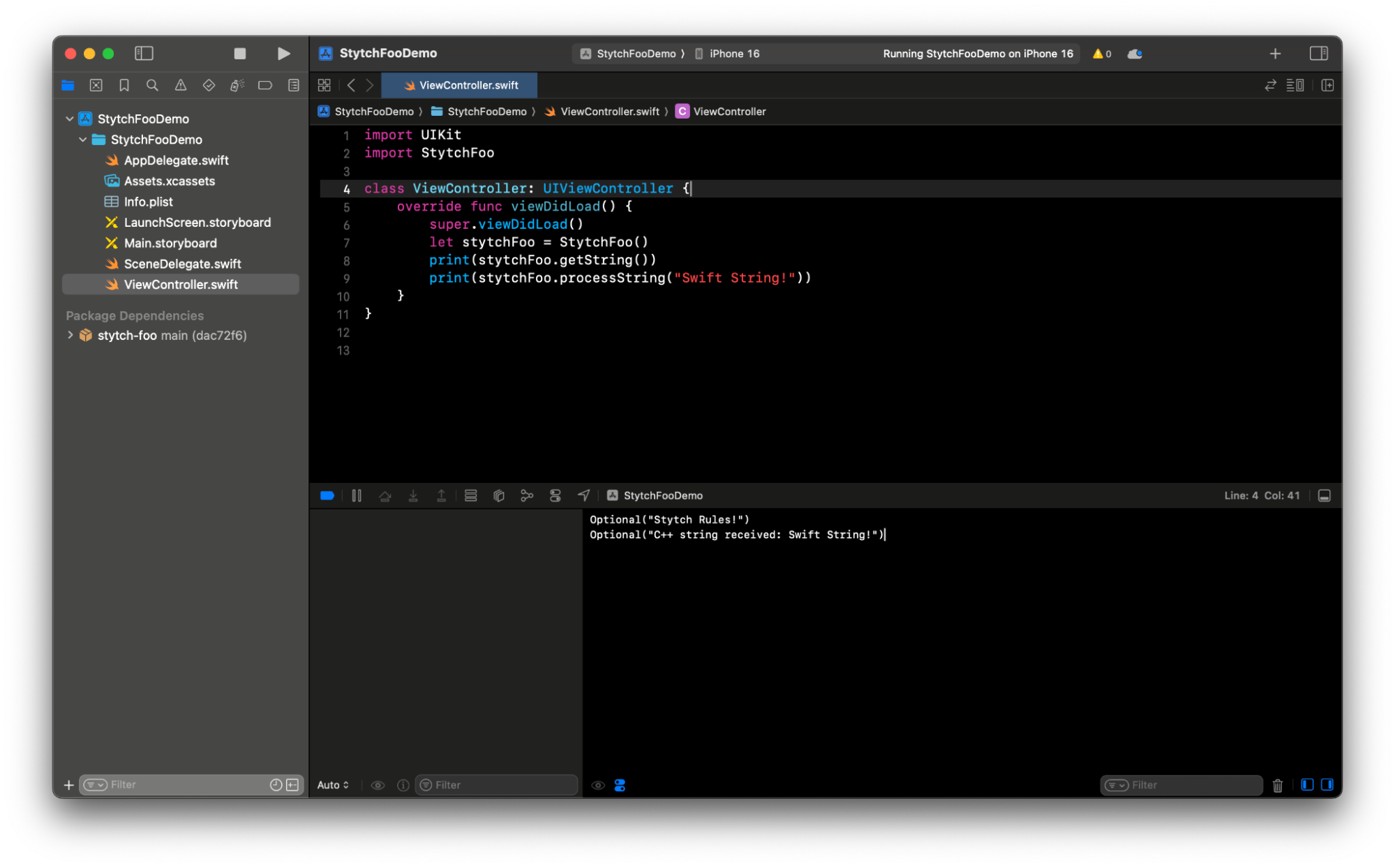Go back in editor history
Viewport: 1395px width, 868px height.
click(x=351, y=85)
